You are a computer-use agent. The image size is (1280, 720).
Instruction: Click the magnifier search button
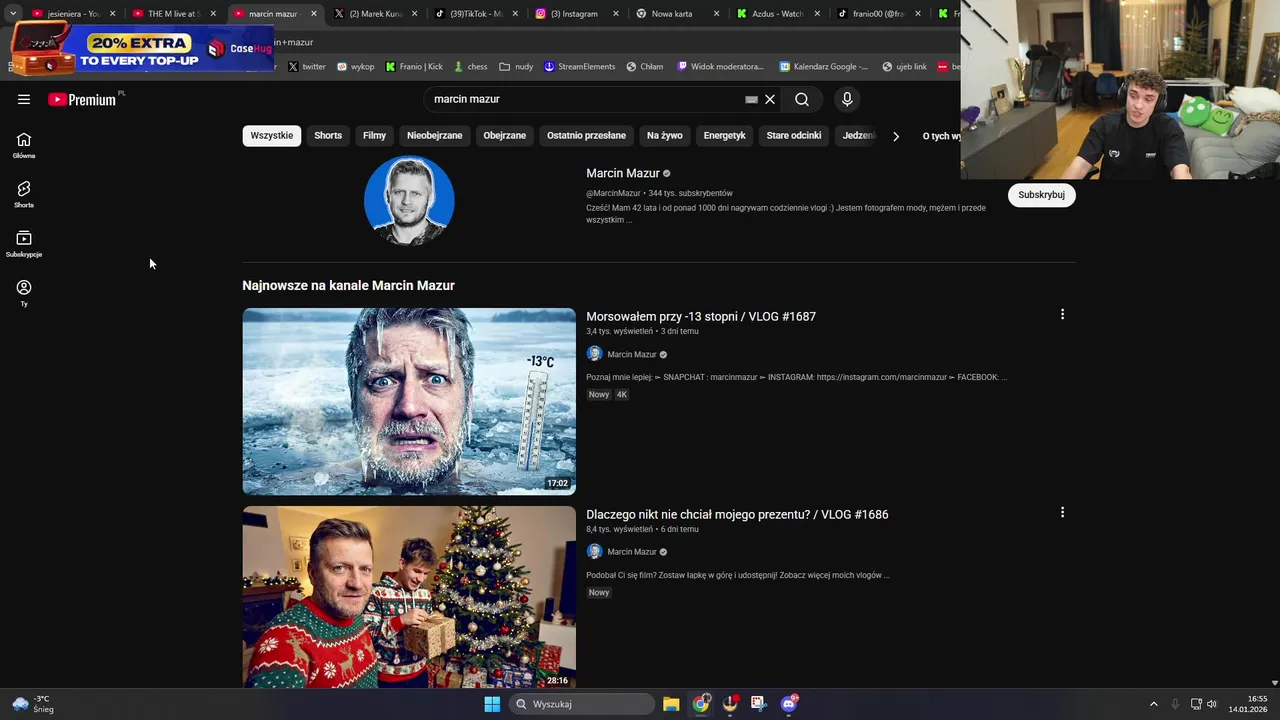(802, 99)
